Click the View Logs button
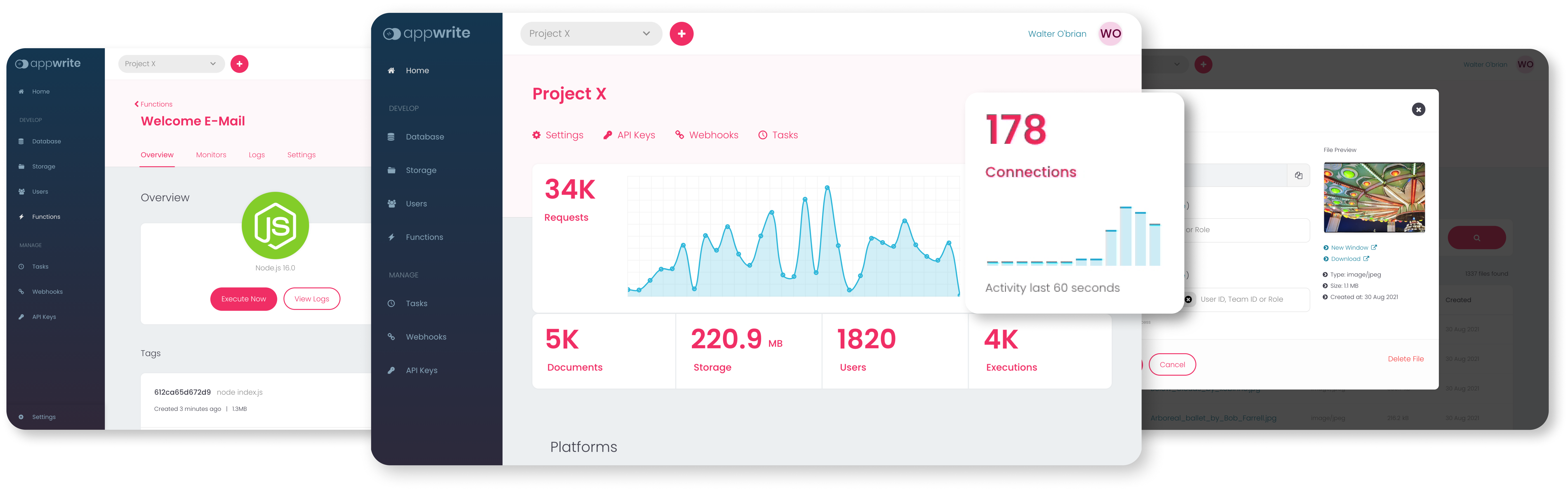 [312, 299]
